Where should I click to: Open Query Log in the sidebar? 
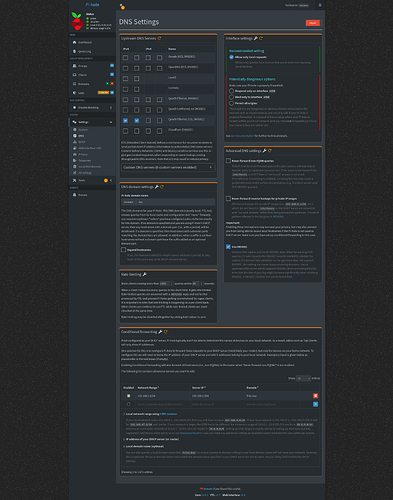point(92,51)
